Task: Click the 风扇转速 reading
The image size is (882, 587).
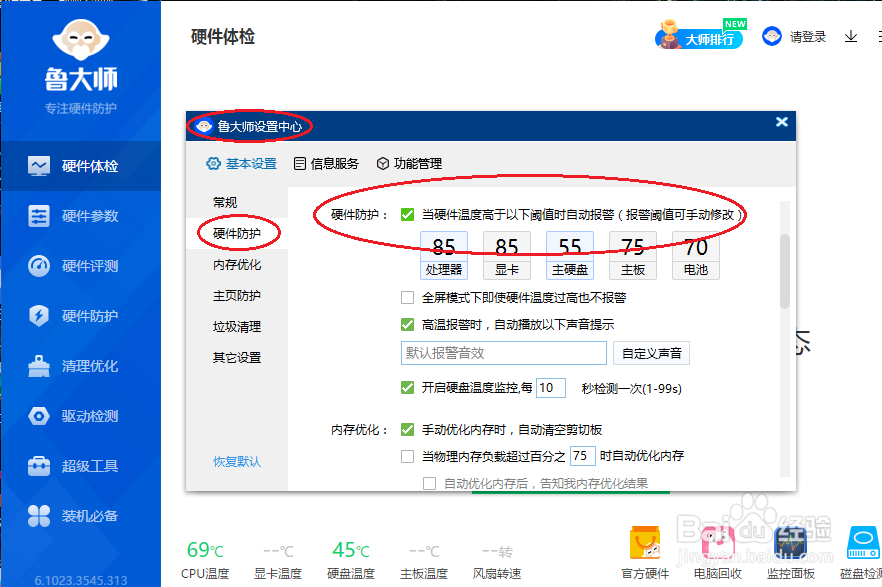Action: click(497, 552)
